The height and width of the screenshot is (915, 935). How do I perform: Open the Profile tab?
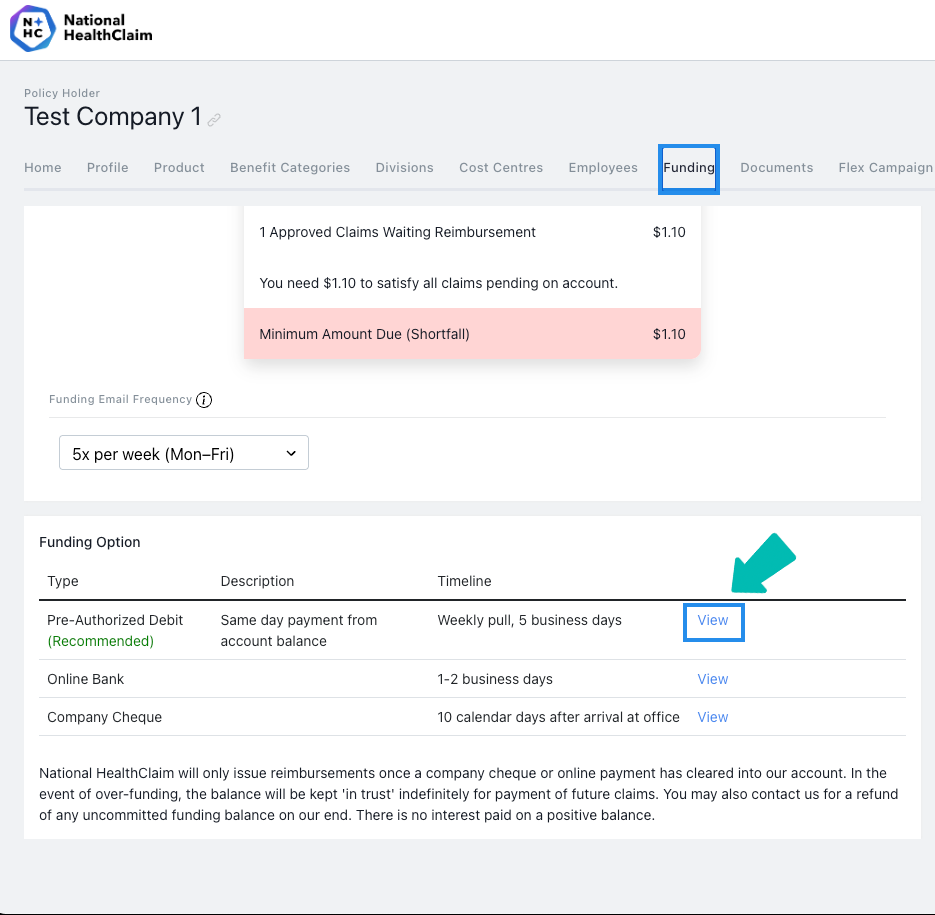click(107, 168)
